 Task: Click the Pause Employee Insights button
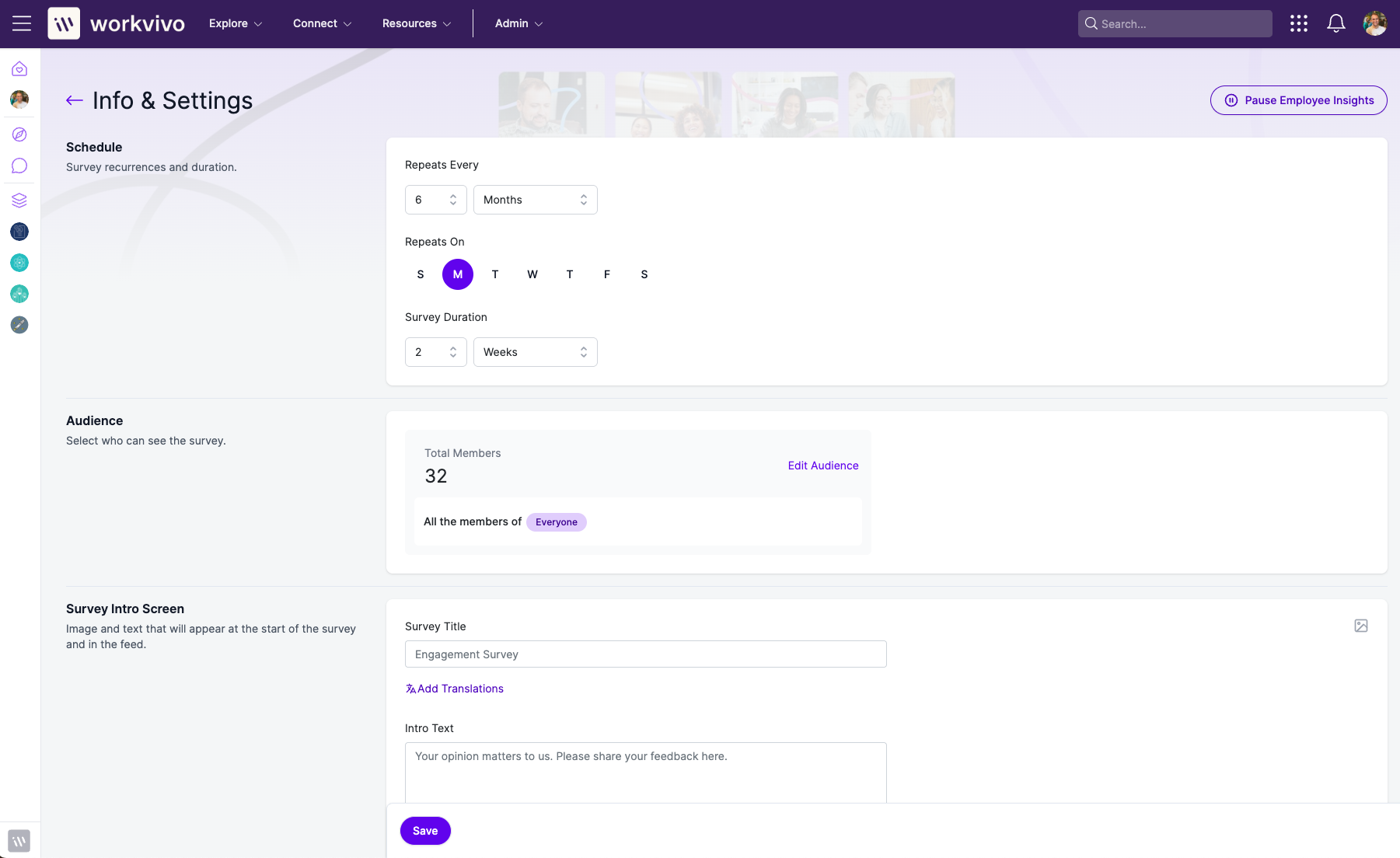(1297, 100)
